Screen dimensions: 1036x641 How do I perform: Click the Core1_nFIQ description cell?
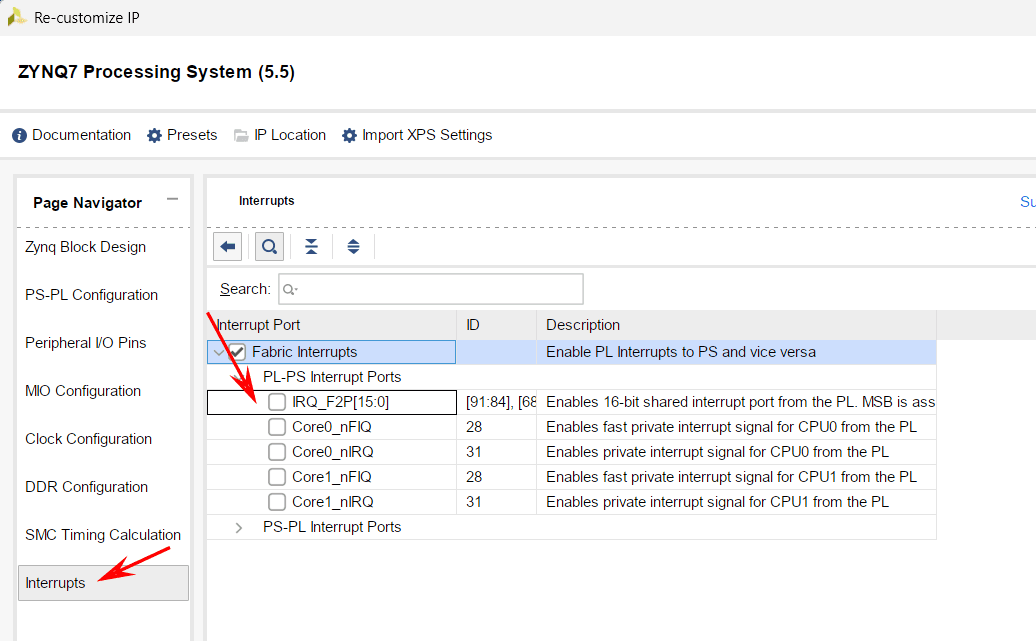(x=736, y=477)
